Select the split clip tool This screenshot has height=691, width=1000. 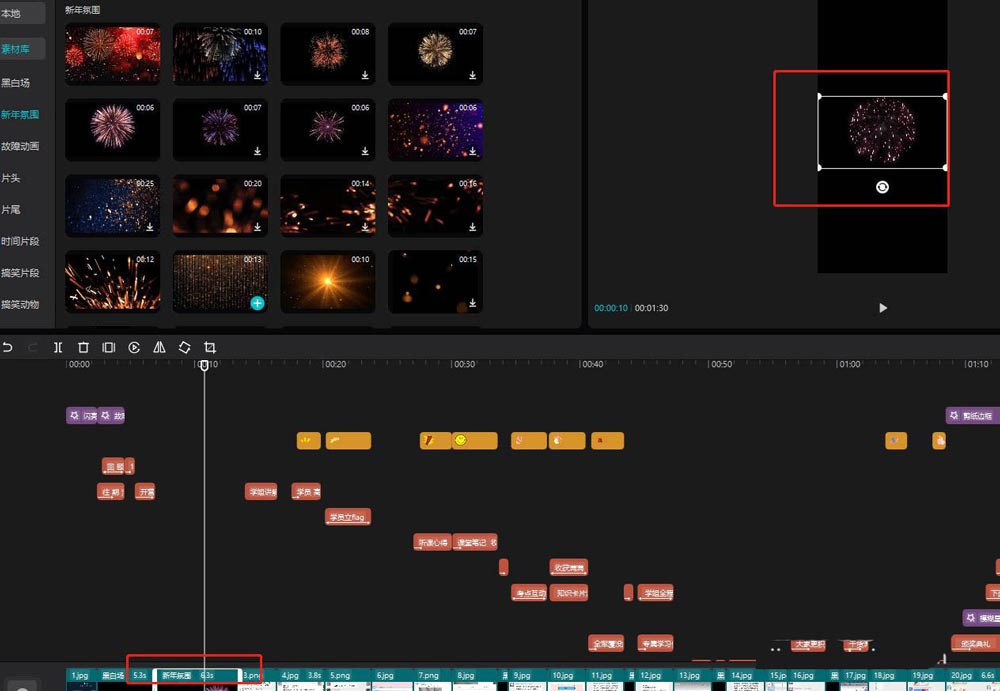[58, 347]
